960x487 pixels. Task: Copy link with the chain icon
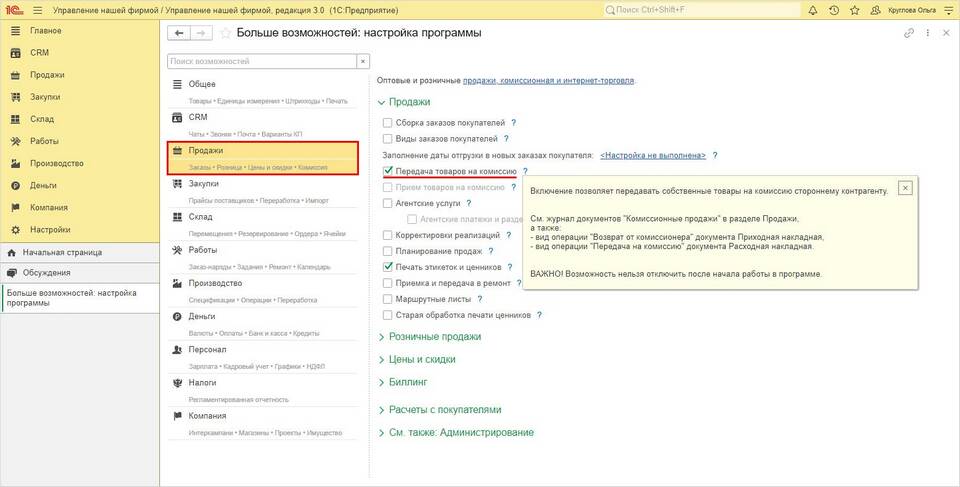pyautogui.click(x=909, y=33)
